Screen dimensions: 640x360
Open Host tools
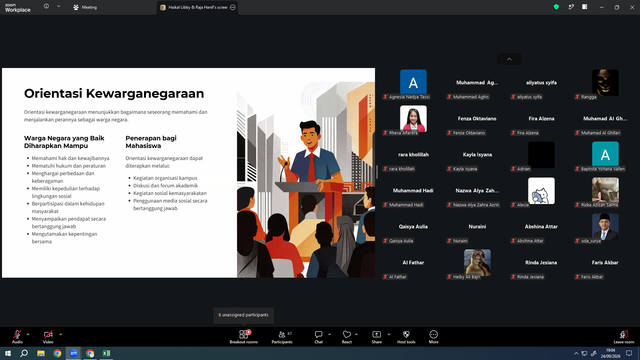(x=406, y=337)
